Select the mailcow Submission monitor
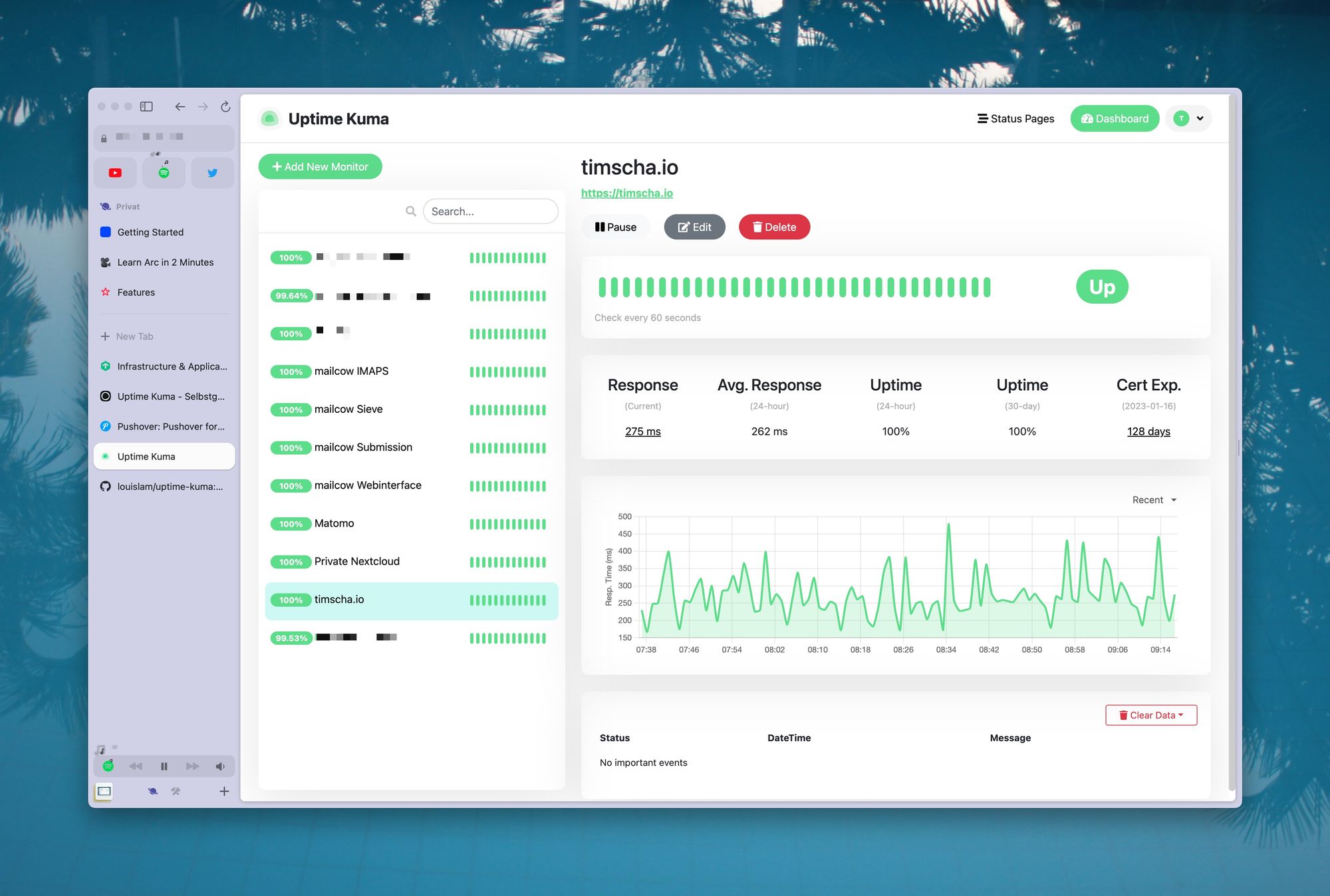This screenshot has width=1330, height=896. 412,447
